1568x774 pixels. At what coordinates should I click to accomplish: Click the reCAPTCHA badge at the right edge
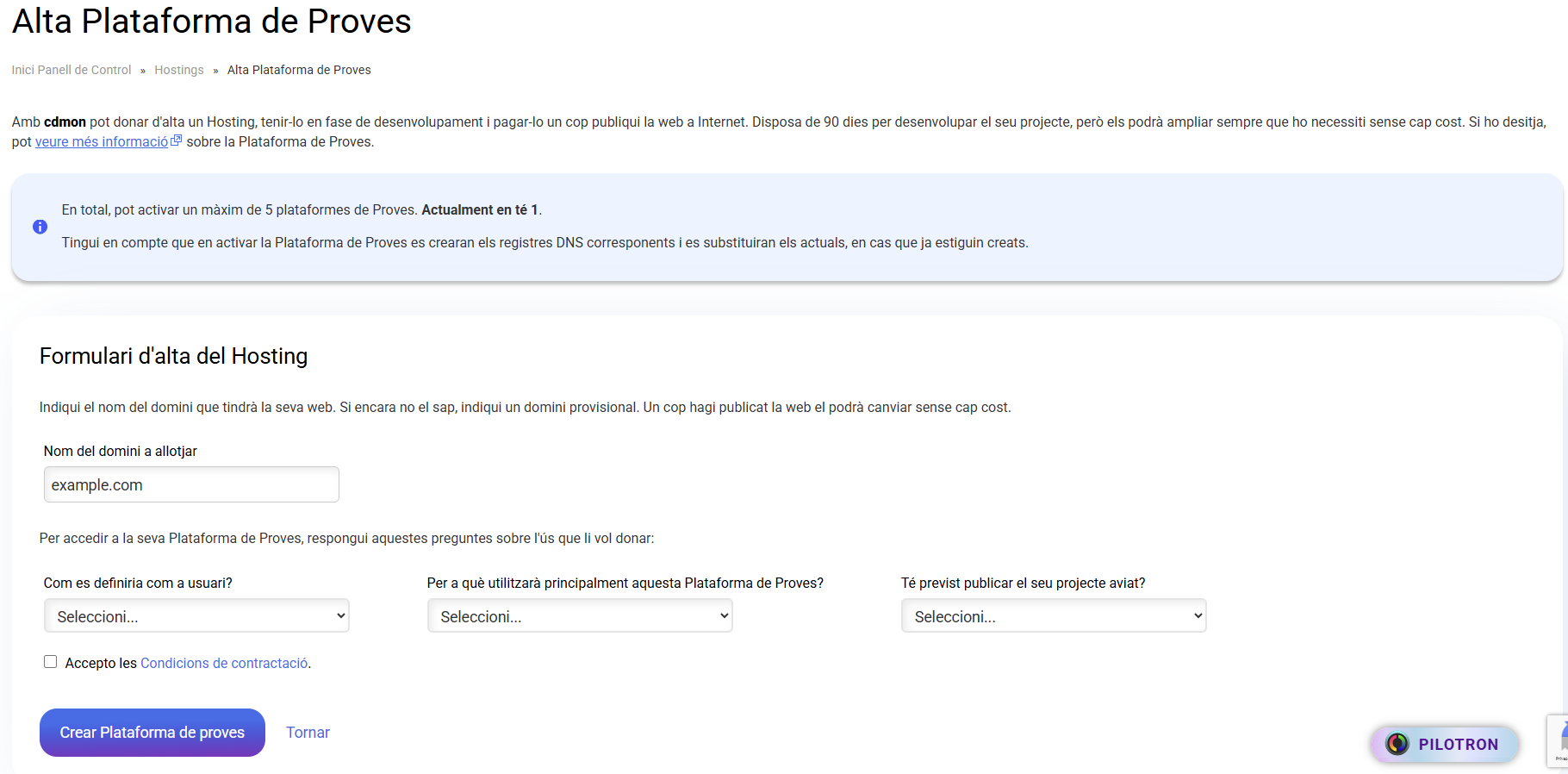(1558, 740)
